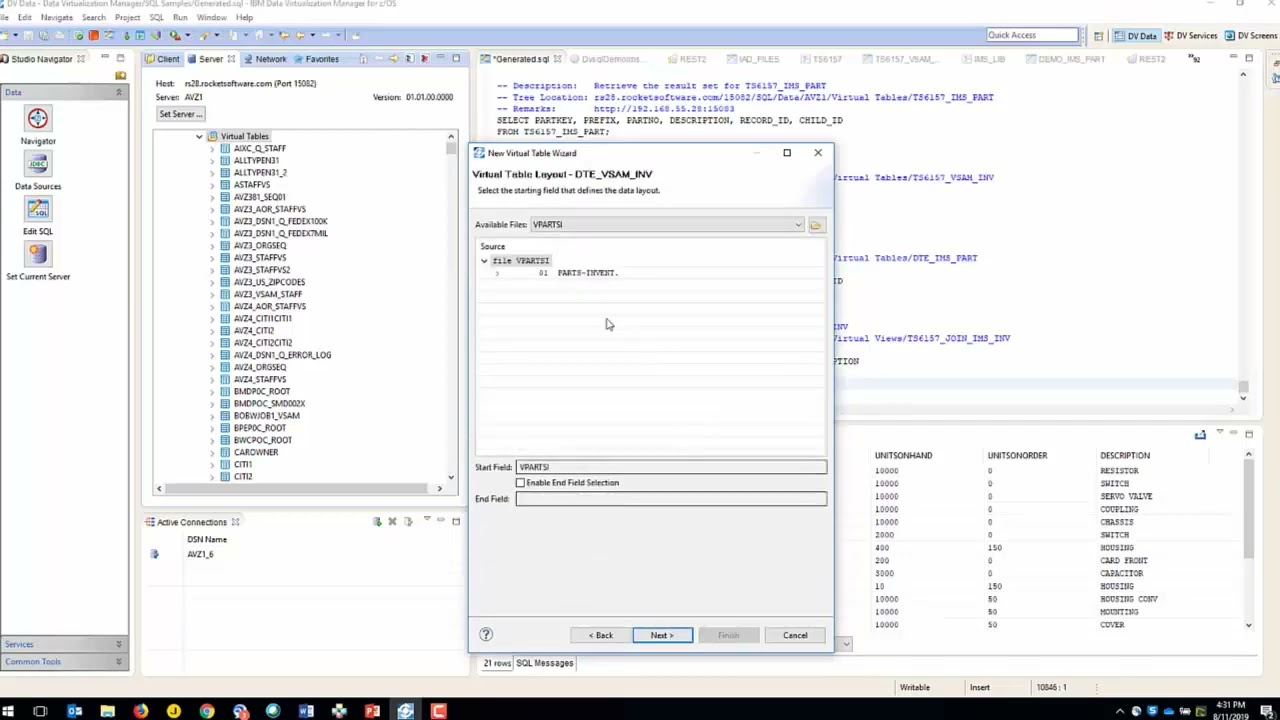Open Firefox from the taskbar
Viewport: 1280px width, 720px height.
coord(140,711)
